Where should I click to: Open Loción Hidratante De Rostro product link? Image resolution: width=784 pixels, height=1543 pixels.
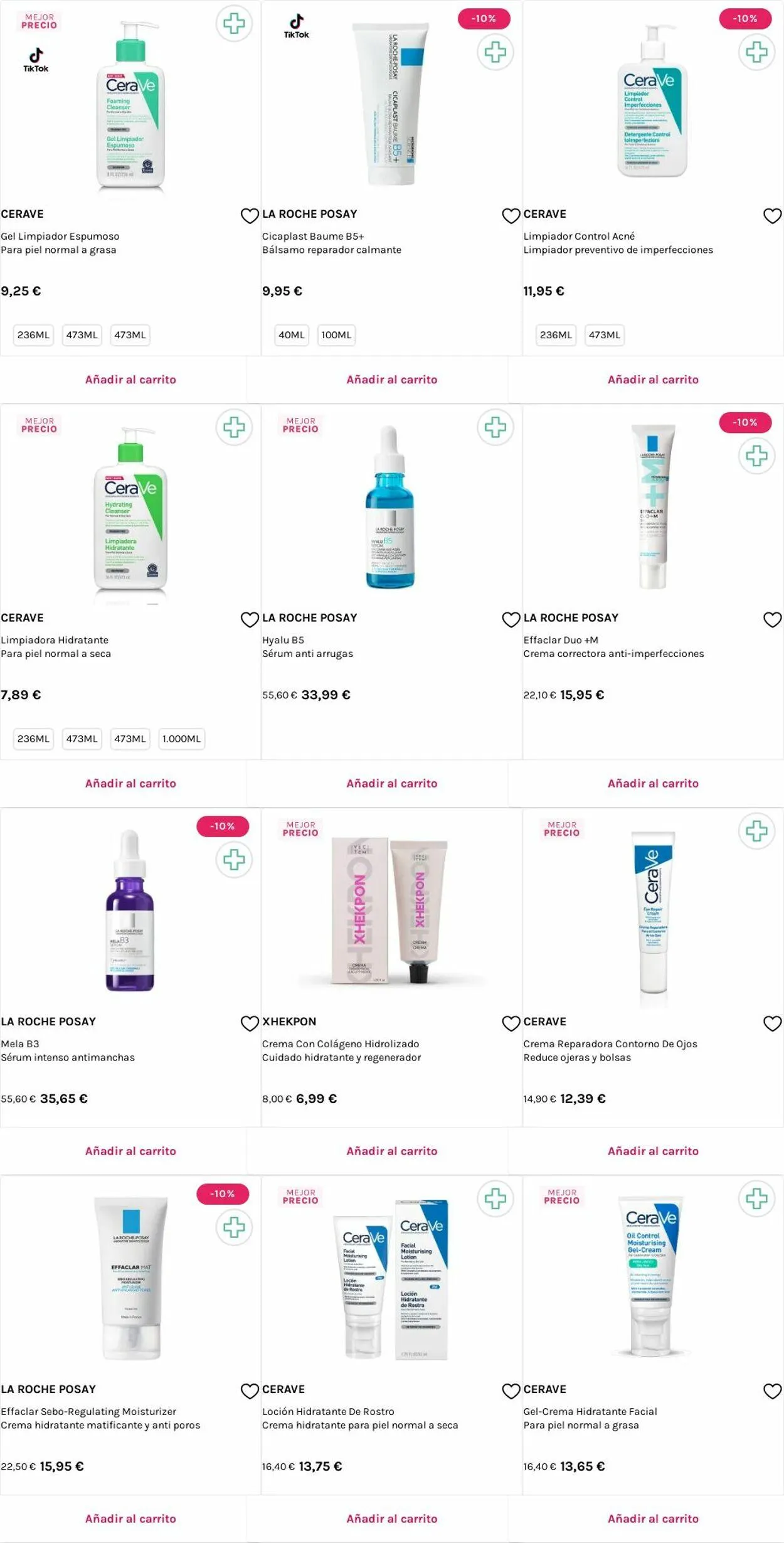pyautogui.click(x=328, y=1411)
